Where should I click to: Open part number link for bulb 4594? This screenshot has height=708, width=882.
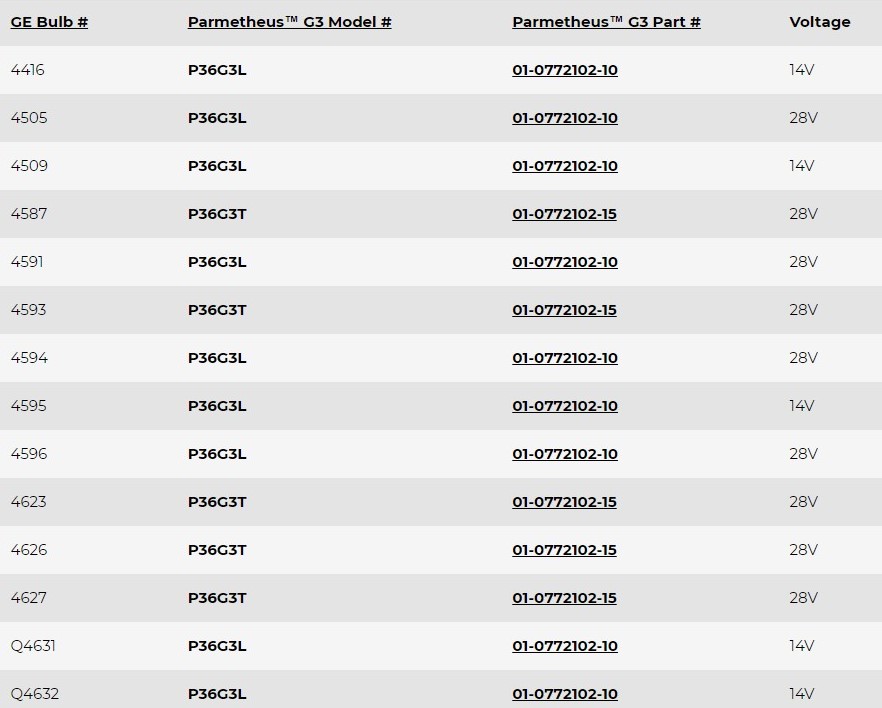pos(565,358)
